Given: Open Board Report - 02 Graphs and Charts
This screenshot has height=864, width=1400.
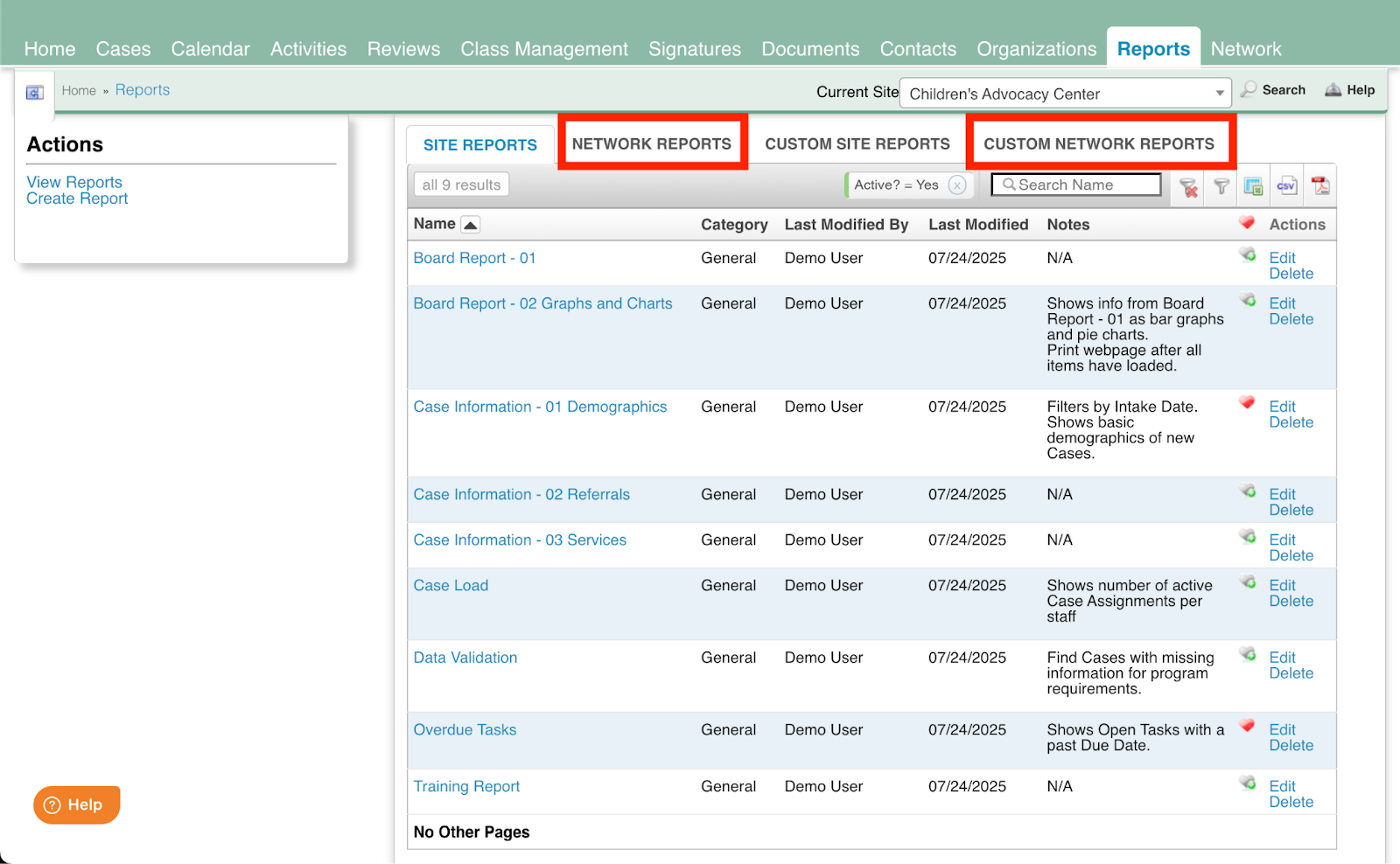Looking at the screenshot, I should (x=542, y=303).
